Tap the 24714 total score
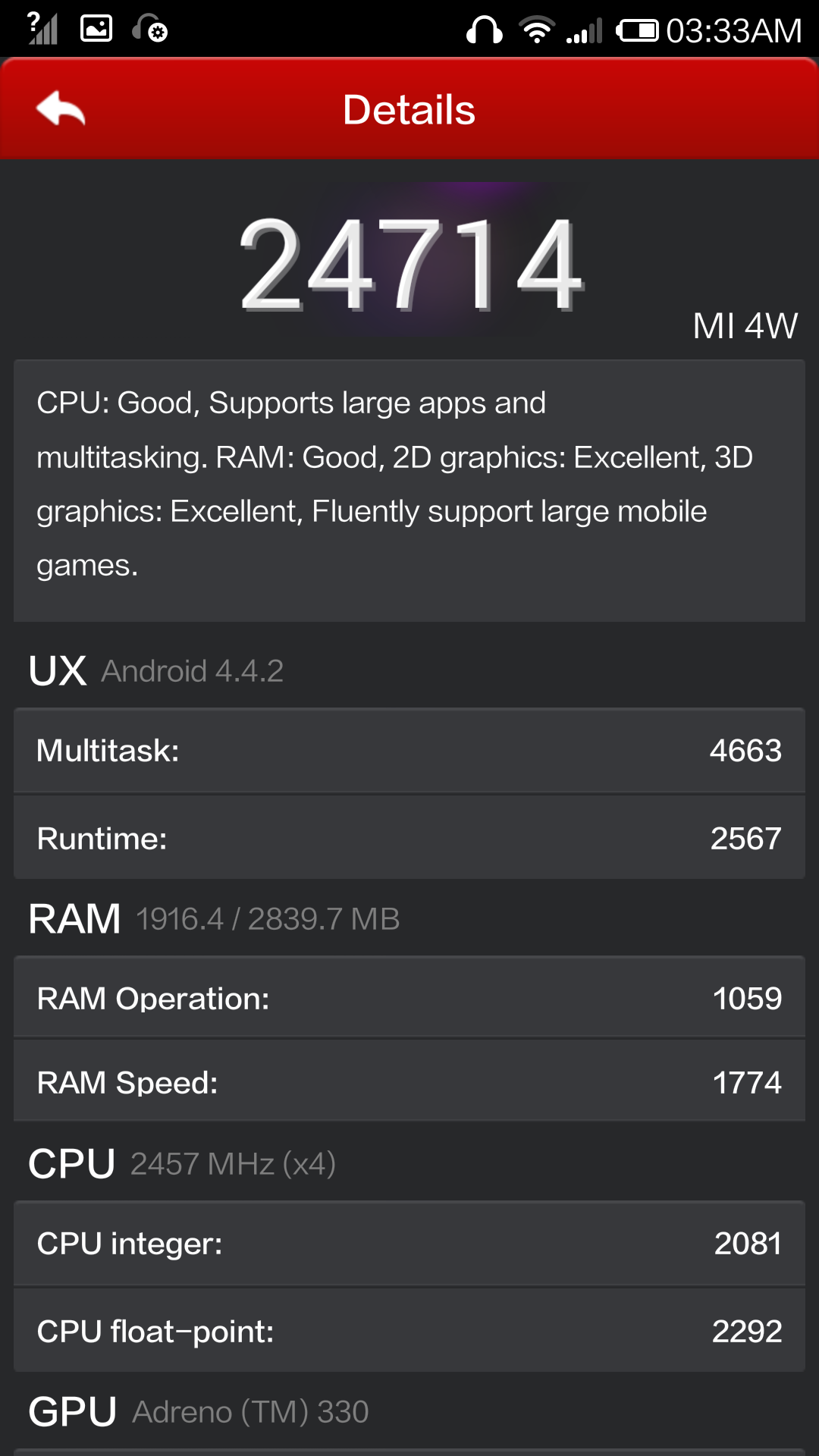This screenshot has width=819, height=1456. tap(411, 263)
